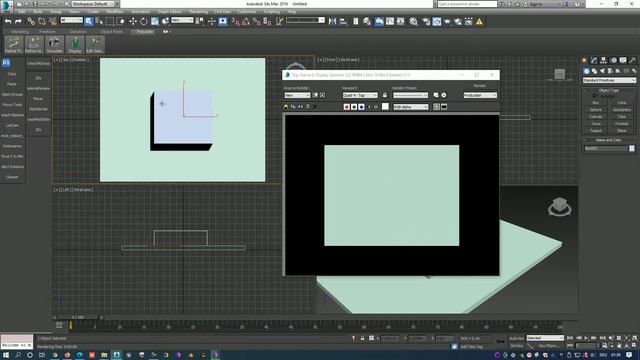640x360 pixels.
Task: Click the yellow warning triangle icon
Action: [x=479, y=21]
